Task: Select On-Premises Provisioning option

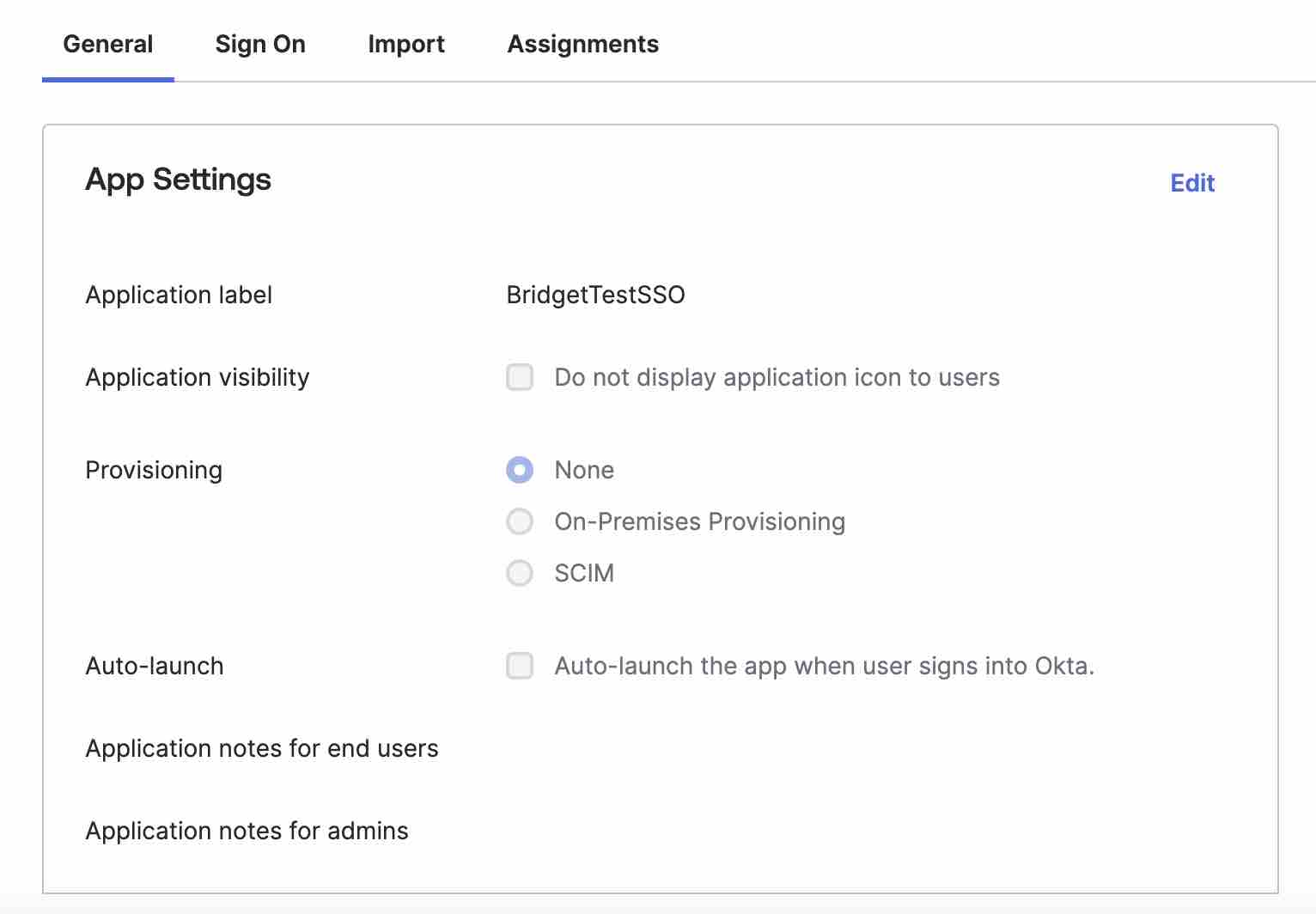Action: pos(519,521)
